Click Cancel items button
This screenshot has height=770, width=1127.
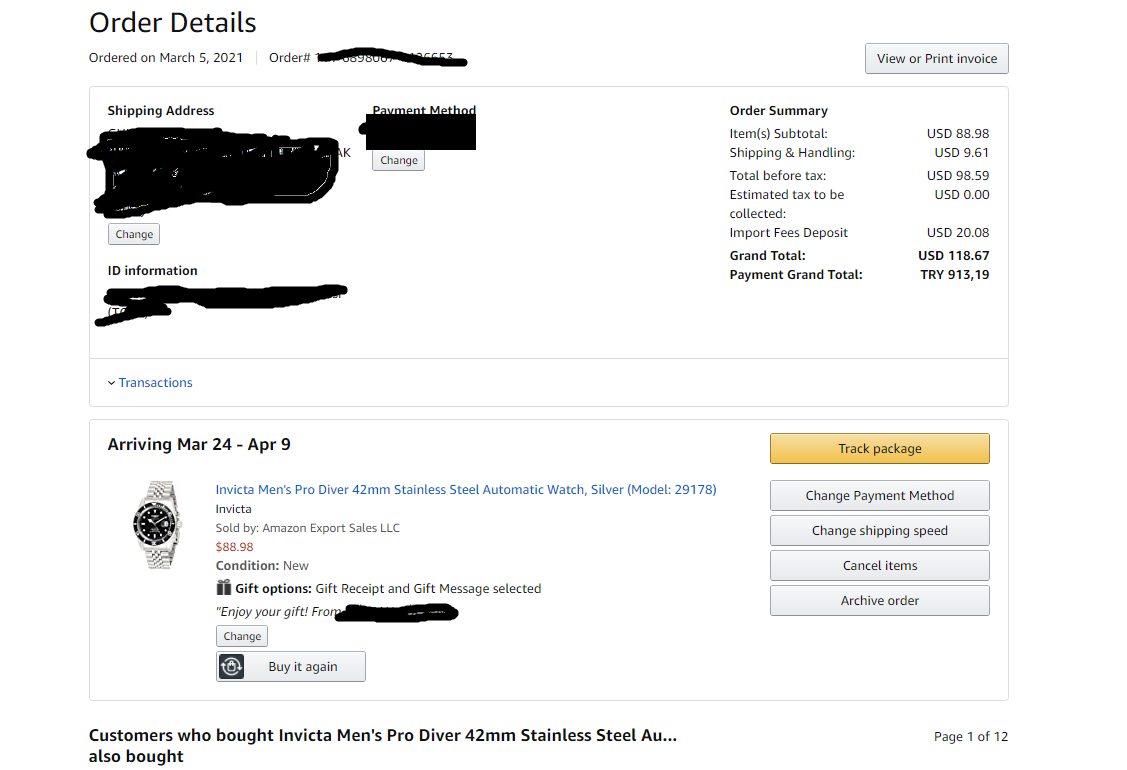[x=879, y=566]
